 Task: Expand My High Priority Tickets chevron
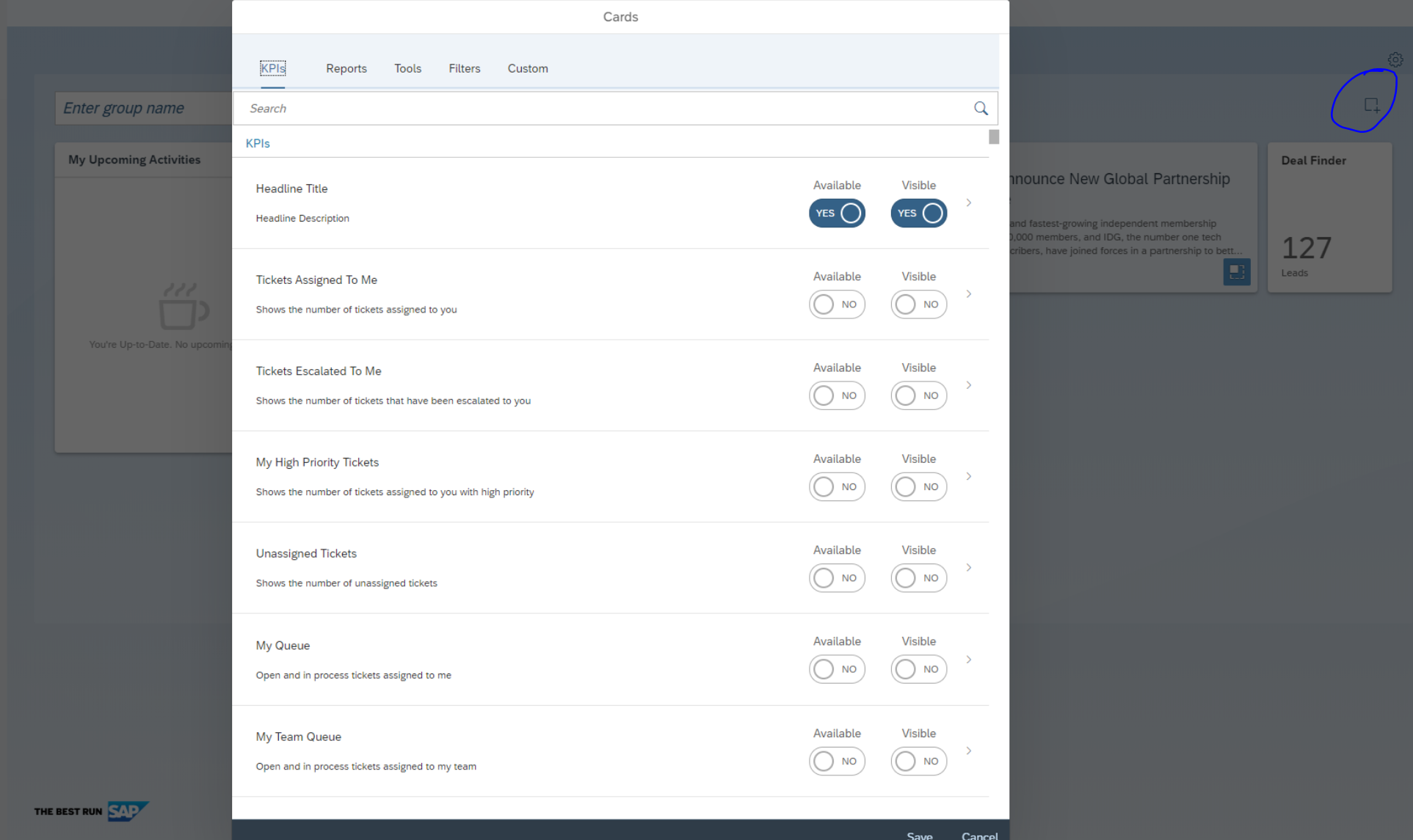pos(969,476)
